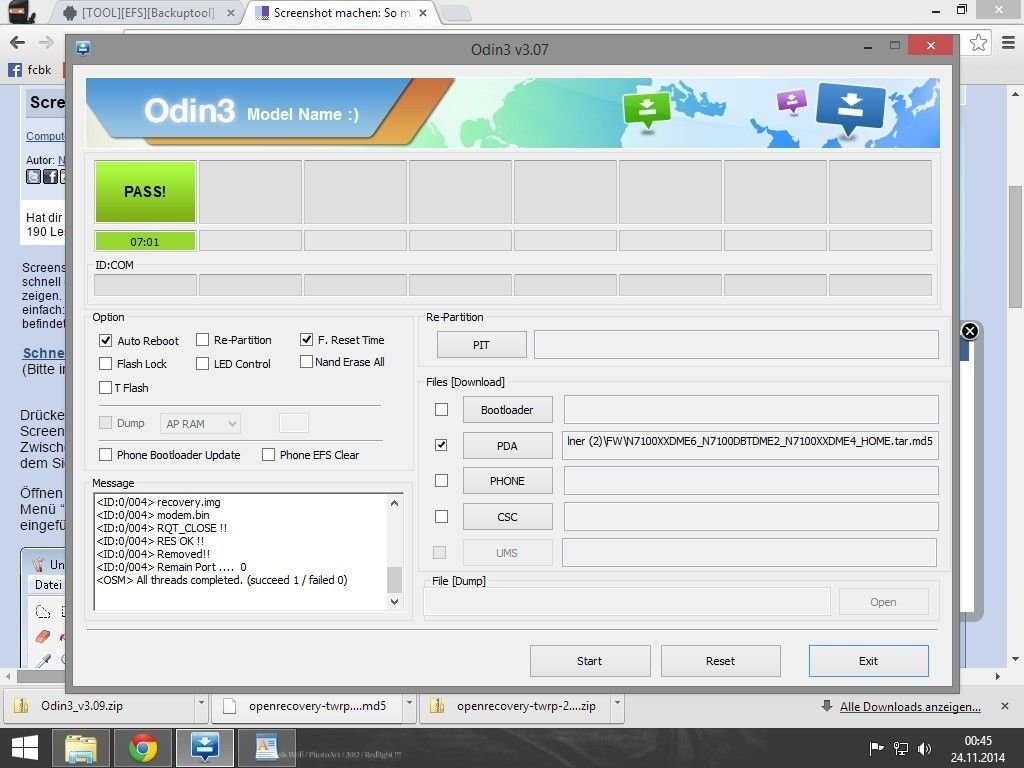Click the PIT file path field

[x=736, y=345]
